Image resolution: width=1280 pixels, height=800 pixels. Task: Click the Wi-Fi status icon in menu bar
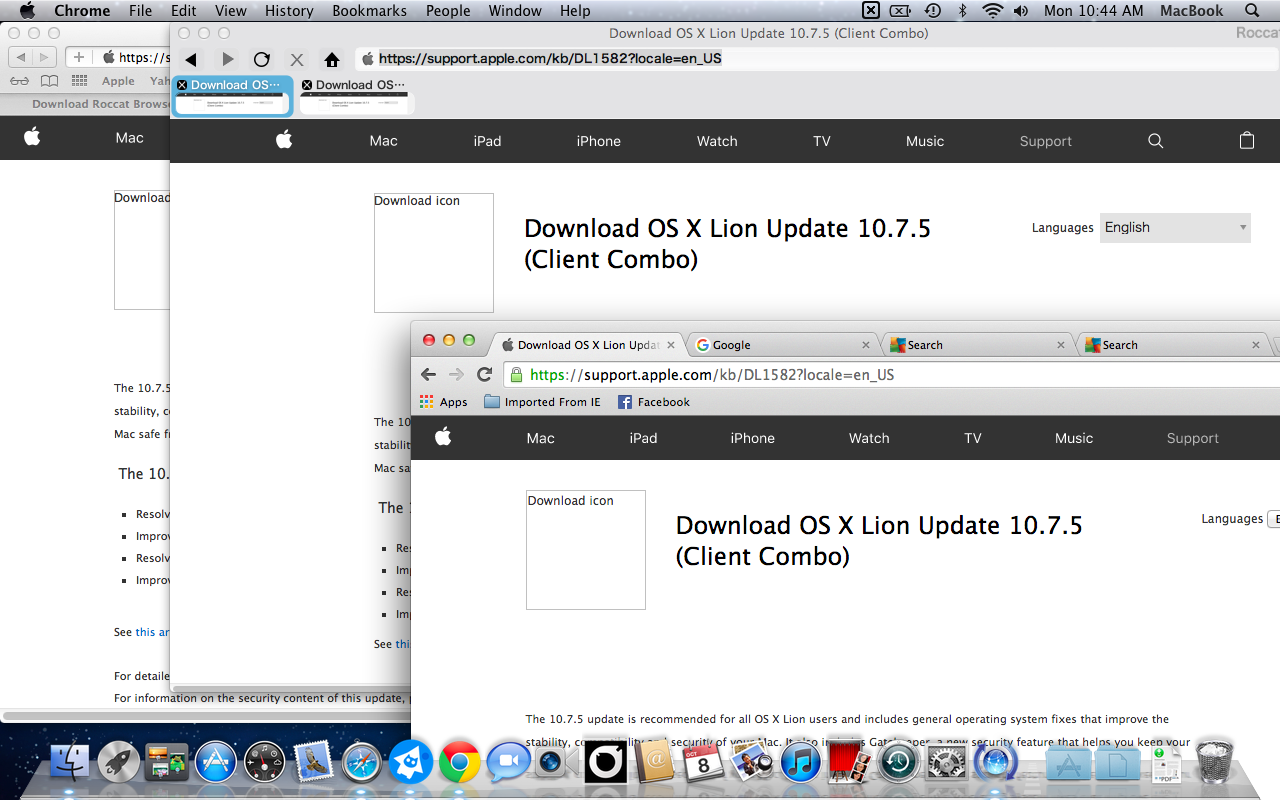992,11
